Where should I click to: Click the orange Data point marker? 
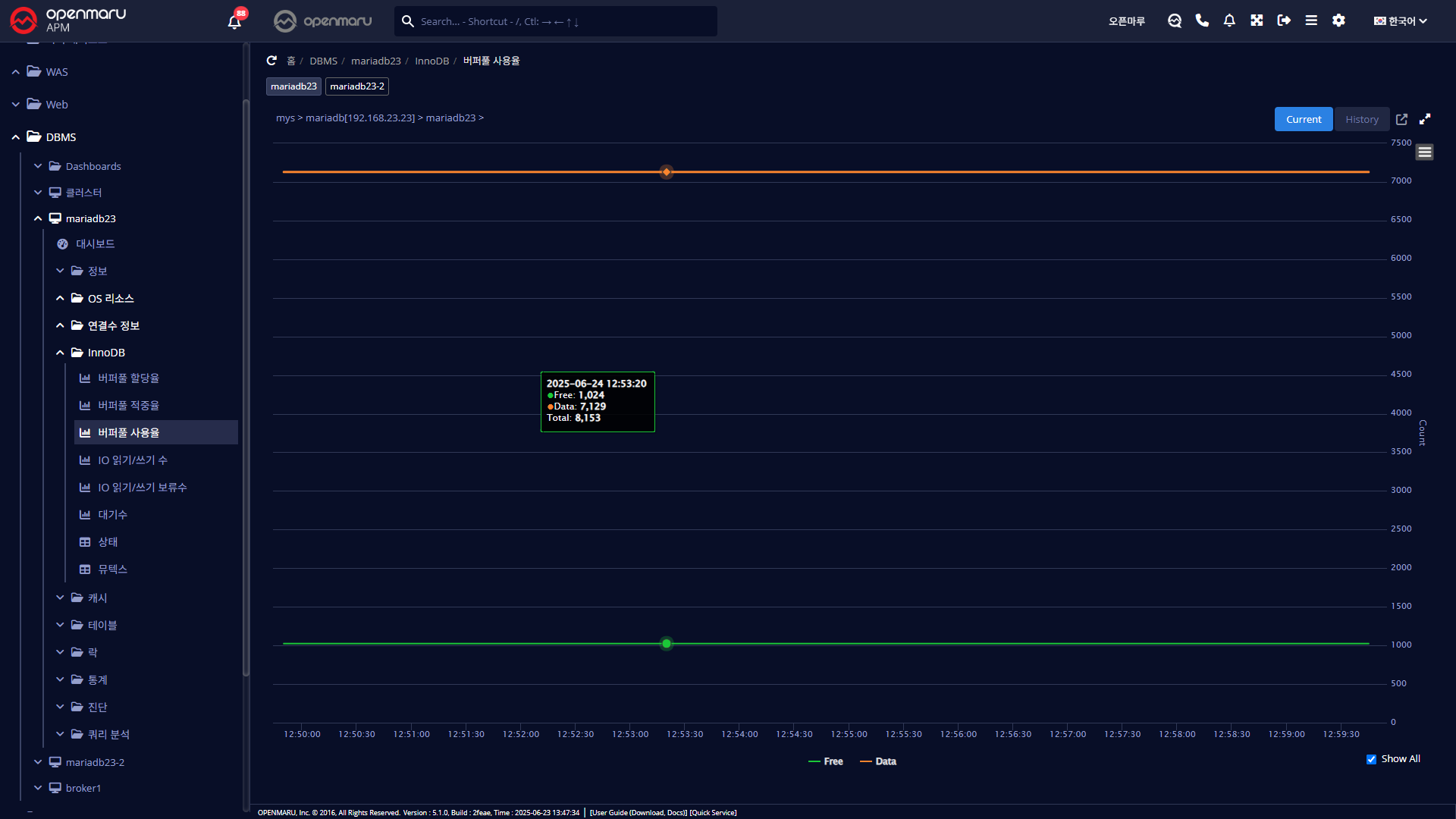pos(667,172)
